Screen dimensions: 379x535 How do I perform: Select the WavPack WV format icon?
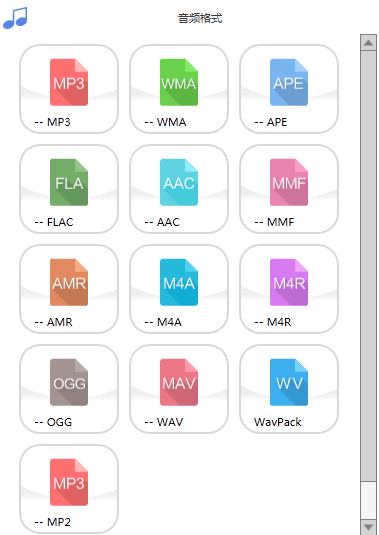click(x=289, y=382)
